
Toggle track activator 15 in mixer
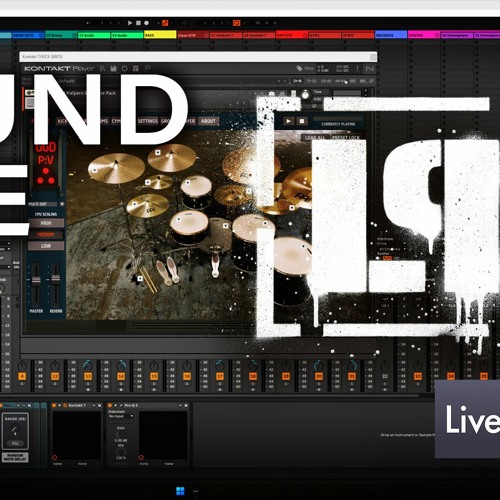[154, 376]
